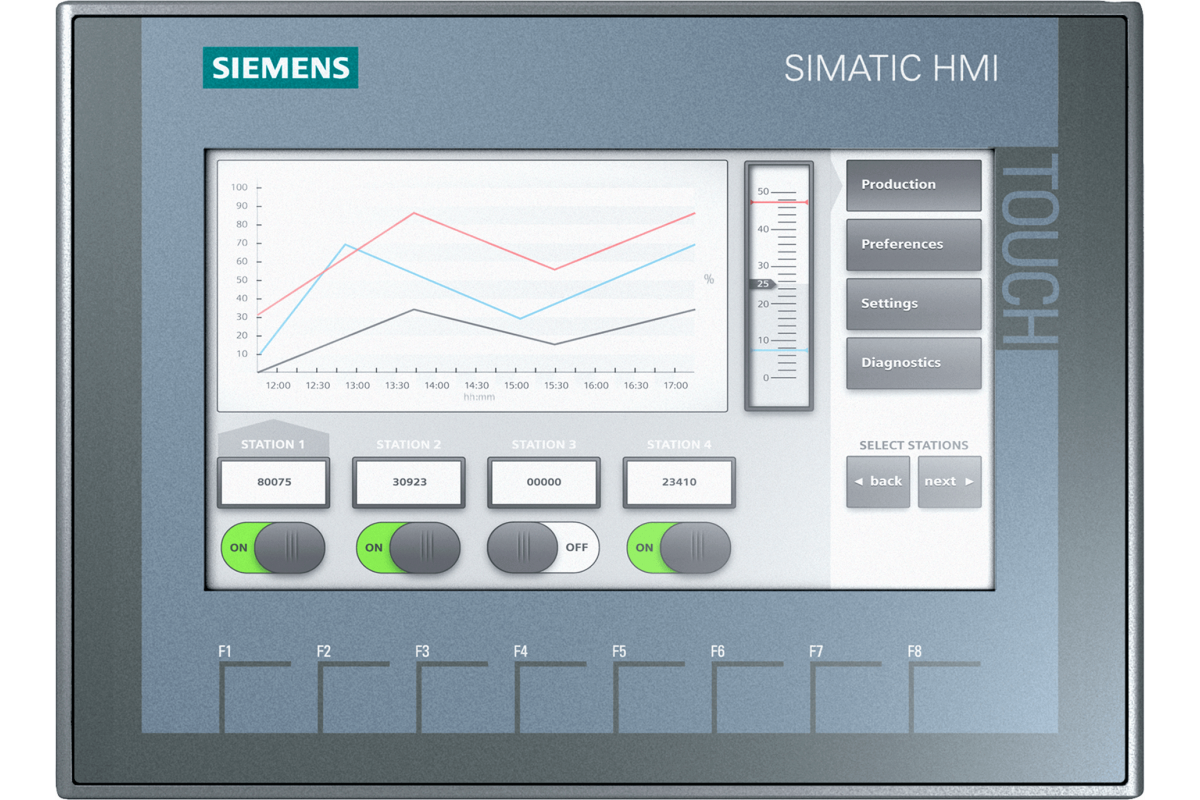Screen dimensions: 1200x800
Task: Turn off the Station 1 switch
Action: tap(273, 548)
